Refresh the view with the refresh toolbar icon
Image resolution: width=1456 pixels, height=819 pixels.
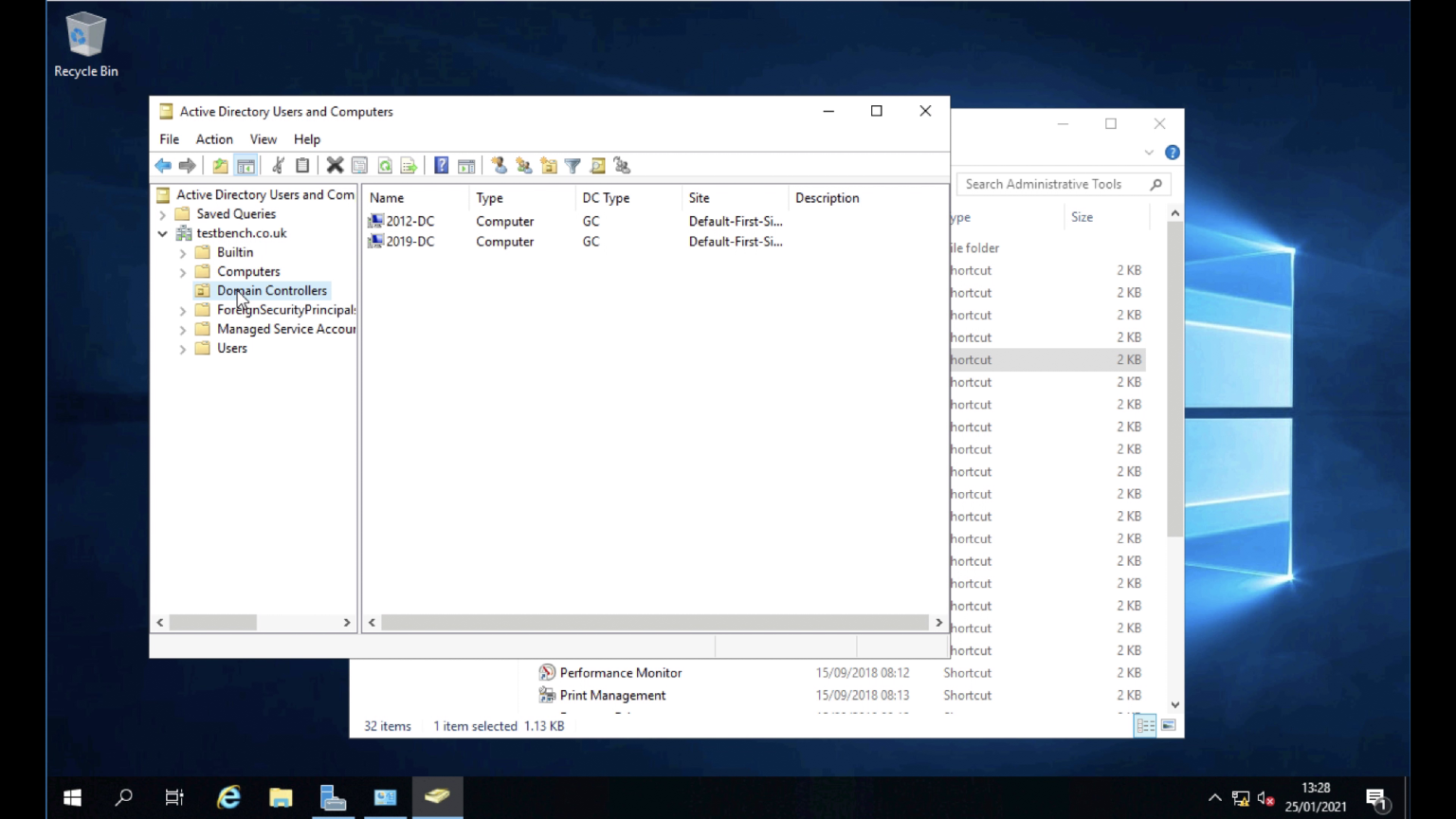point(385,166)
